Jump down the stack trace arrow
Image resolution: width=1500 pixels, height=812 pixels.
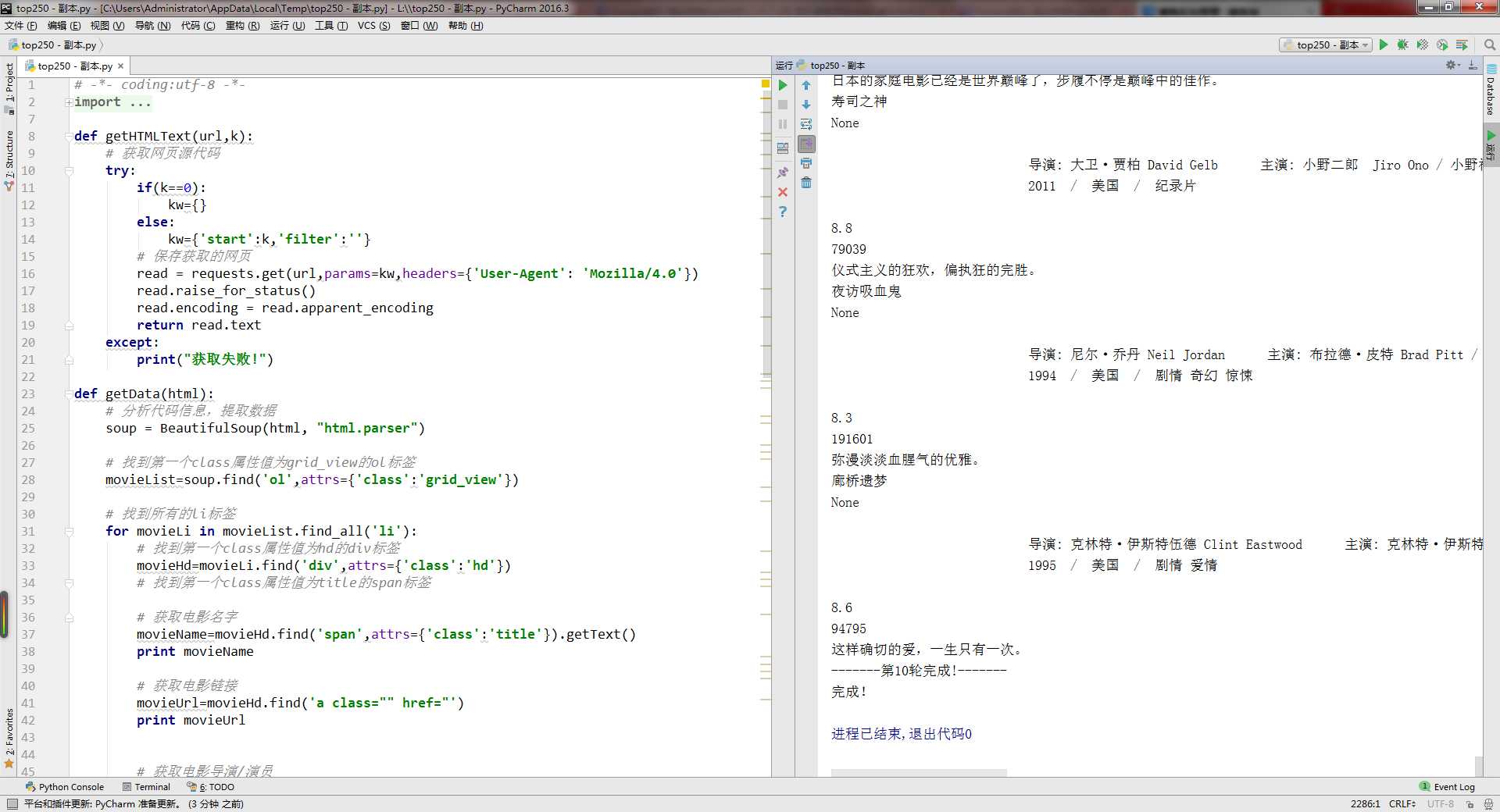(x=806, y=105)
